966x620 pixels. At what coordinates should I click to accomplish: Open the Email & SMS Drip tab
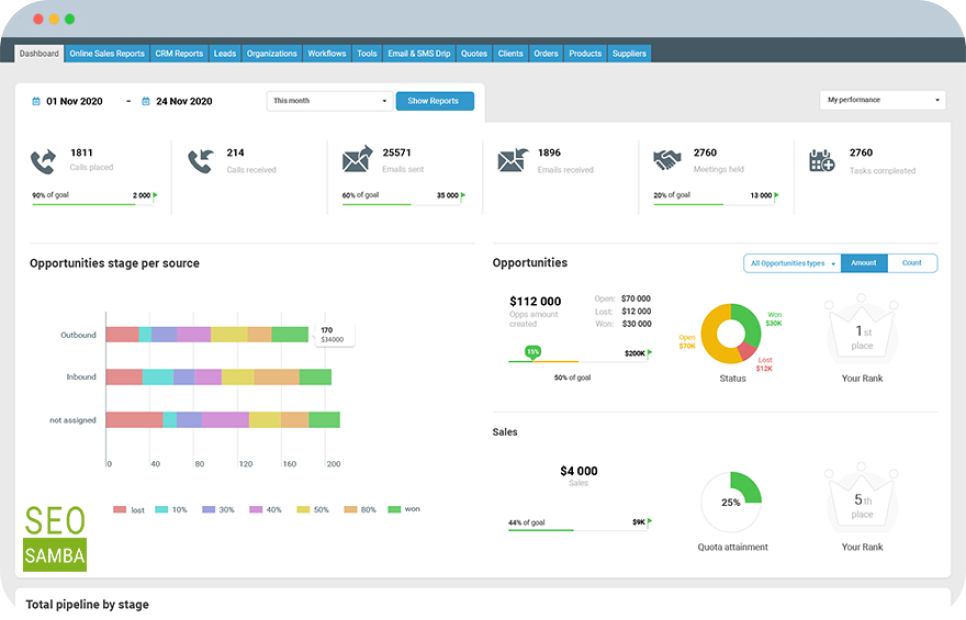coord(418,53)
